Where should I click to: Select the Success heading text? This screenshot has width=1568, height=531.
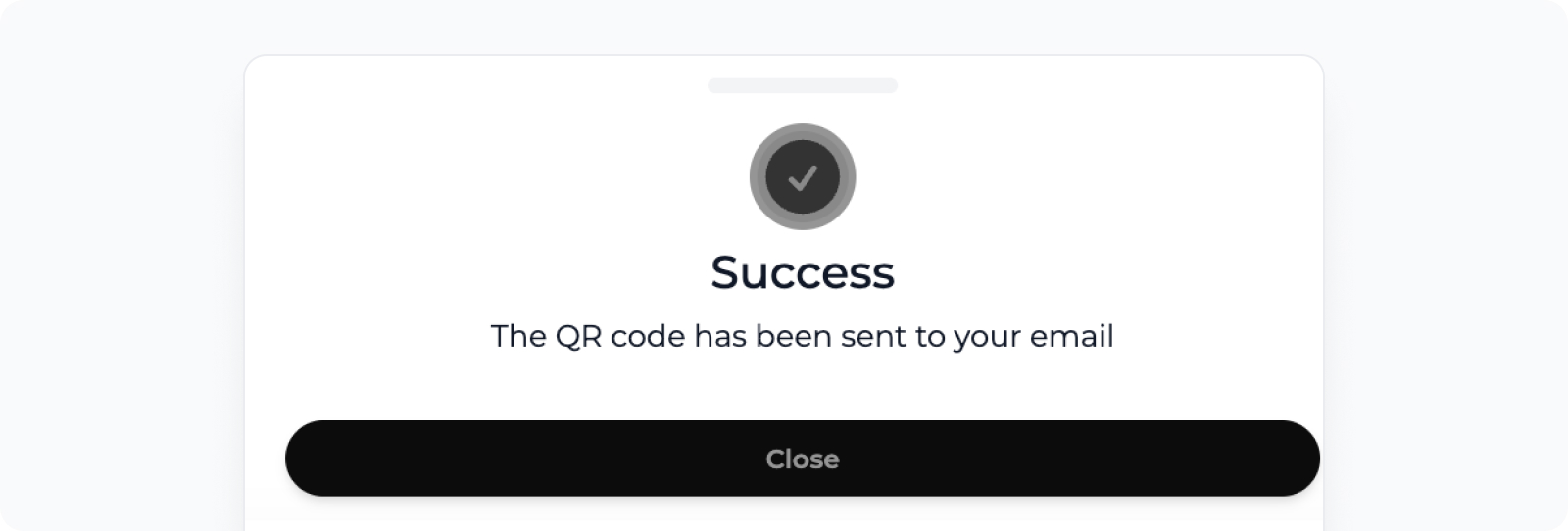click(x=803, y=272)
